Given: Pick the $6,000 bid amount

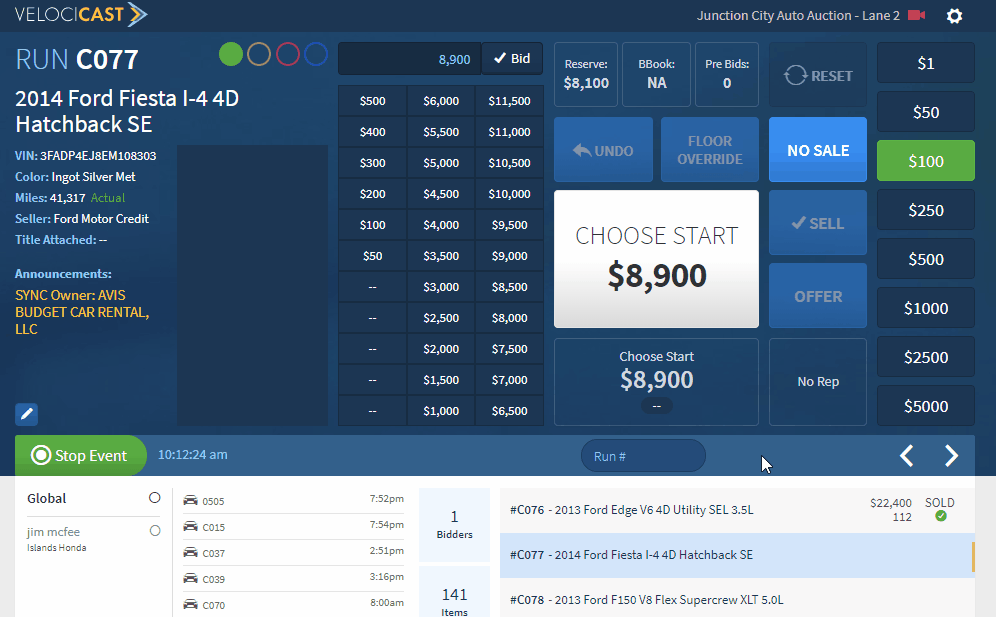Looking at the screenshot, I should [x=441, y=100].
